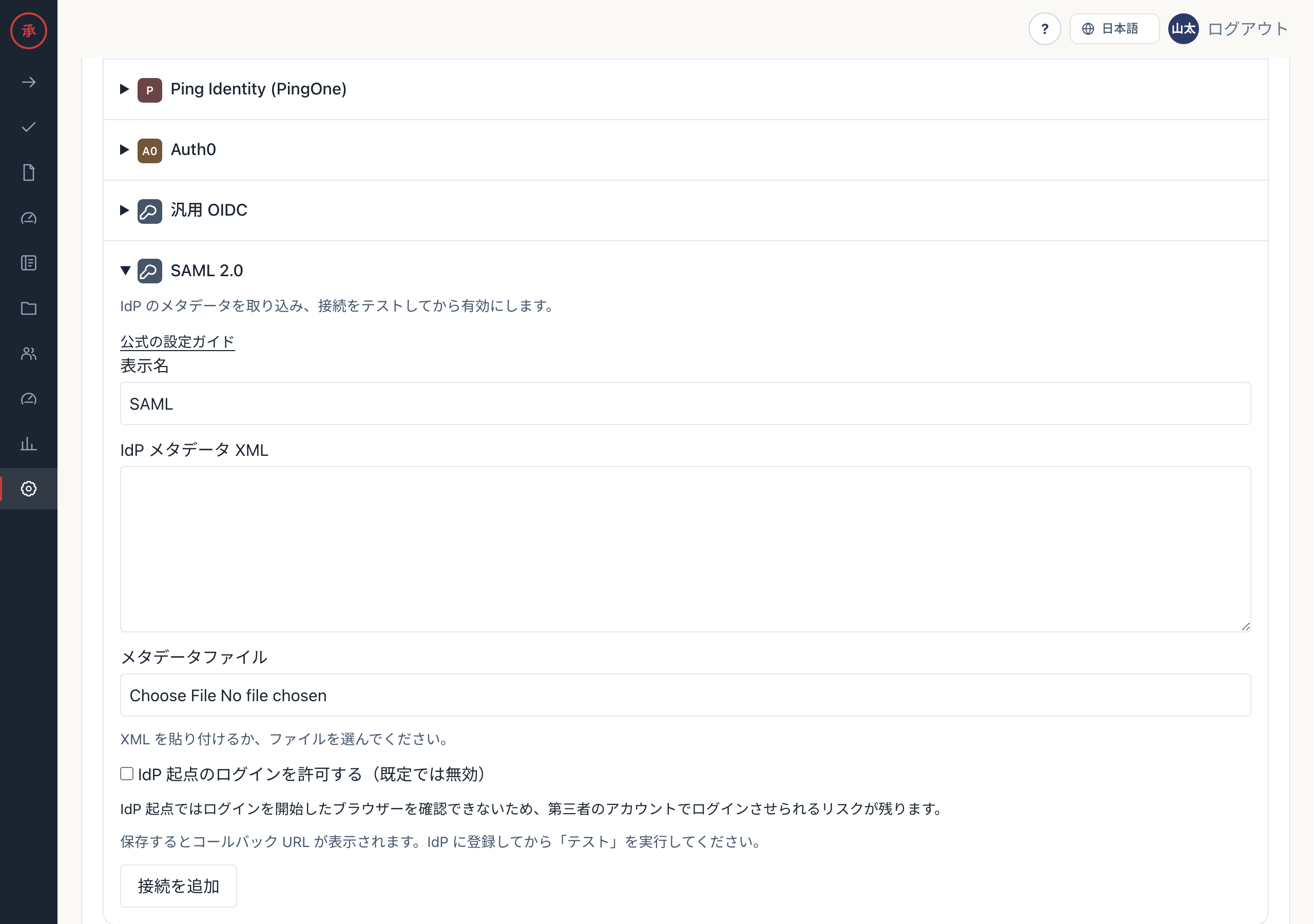Click the question mark help button
The width and height of the screenshot is (1314, 924).
(x=1045, y=29)
